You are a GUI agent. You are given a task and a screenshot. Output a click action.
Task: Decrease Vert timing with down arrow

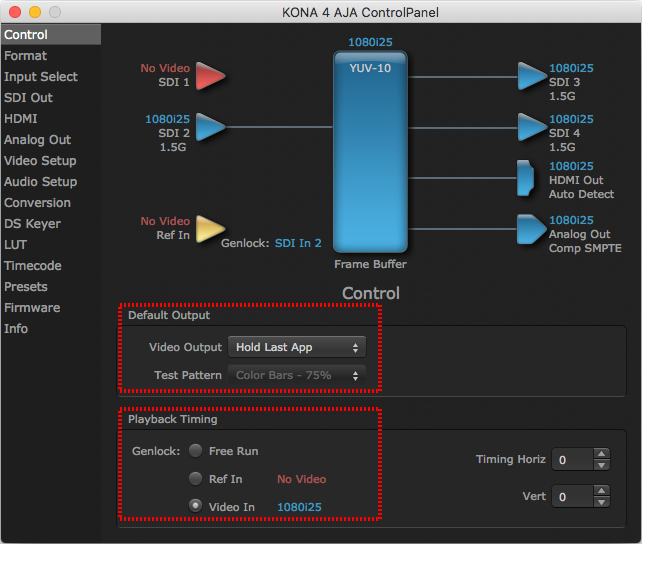(602, 502)
